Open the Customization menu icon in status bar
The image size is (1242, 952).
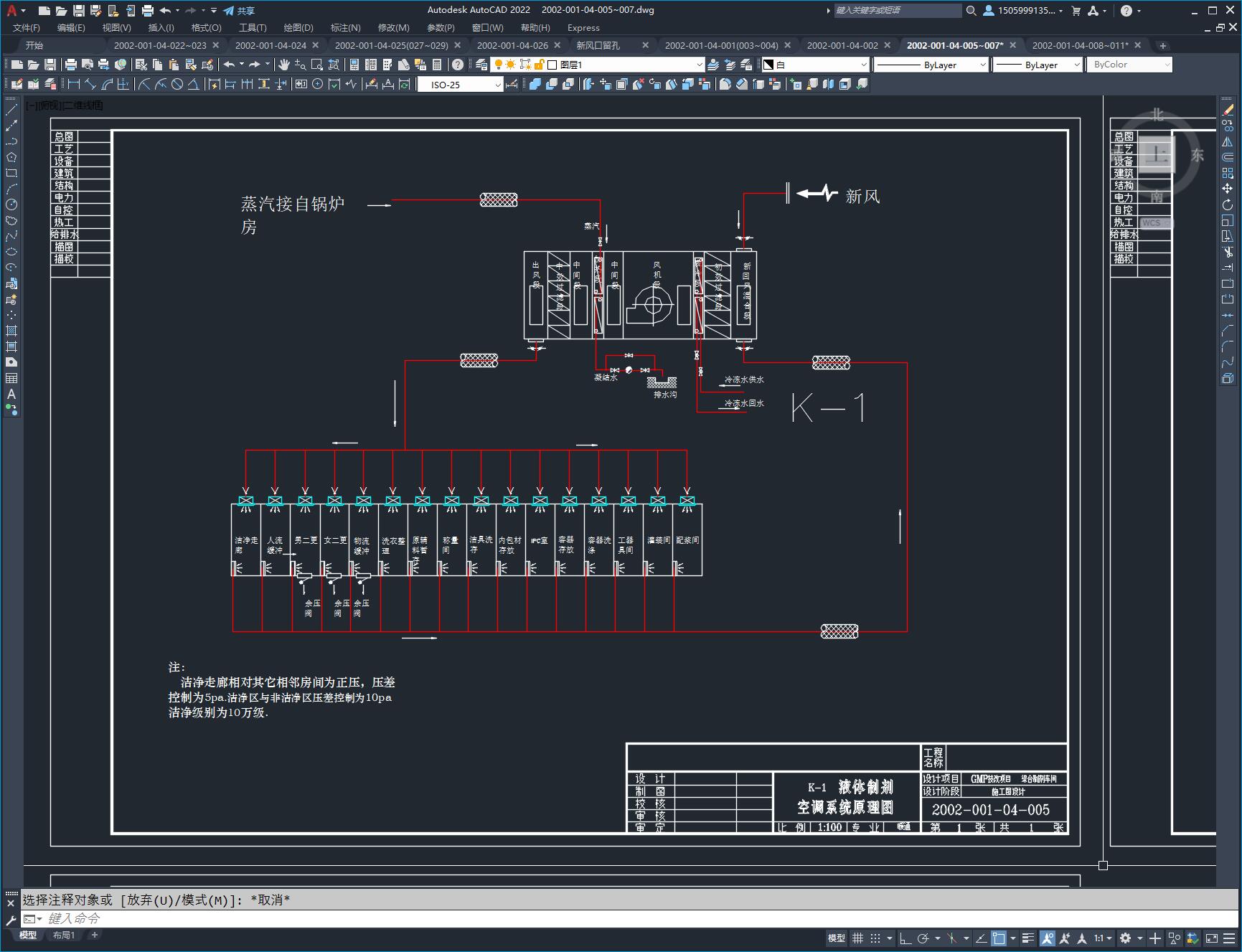point(1230,938)
